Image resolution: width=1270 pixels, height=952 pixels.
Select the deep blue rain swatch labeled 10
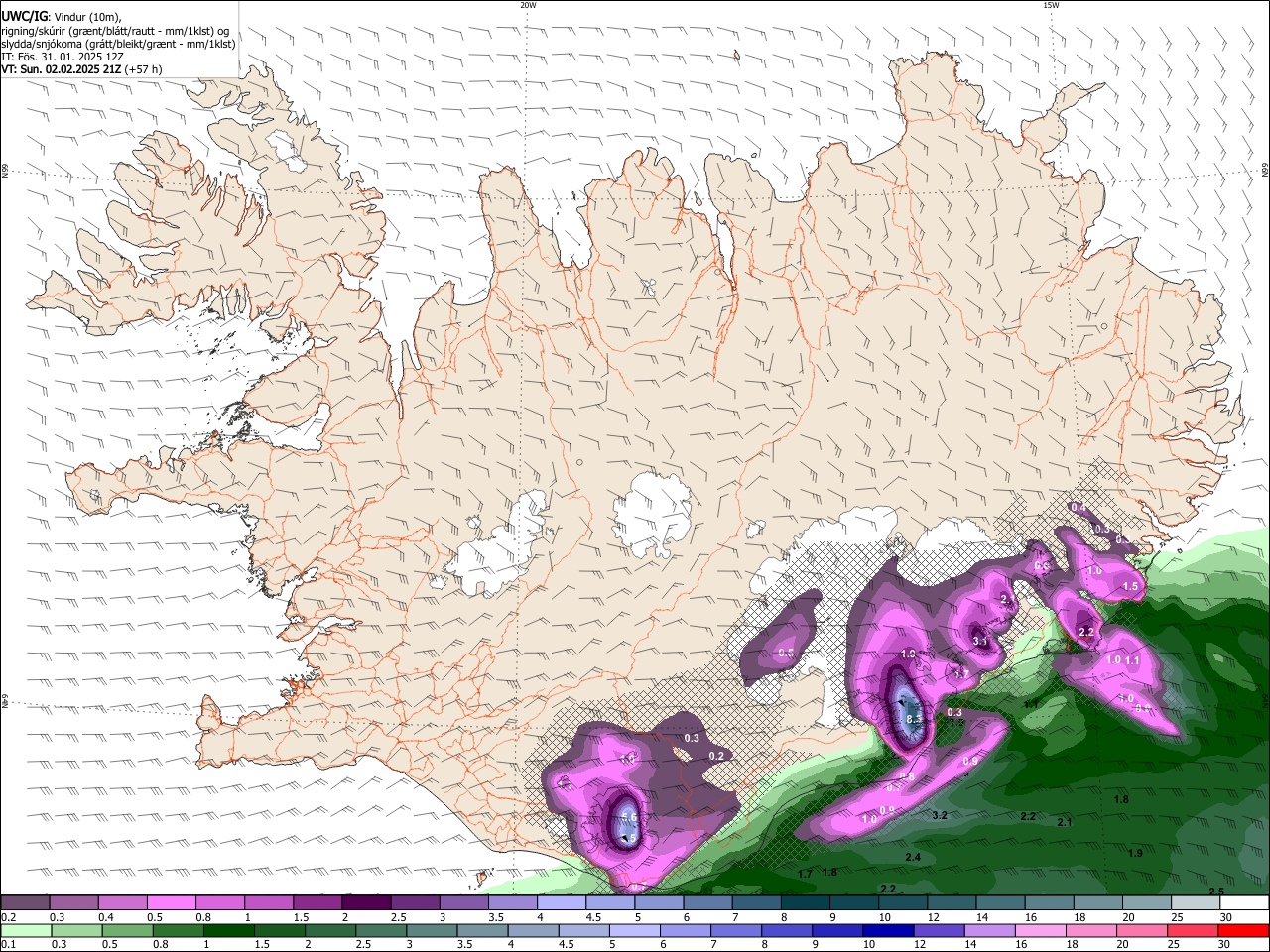point(888,931)
